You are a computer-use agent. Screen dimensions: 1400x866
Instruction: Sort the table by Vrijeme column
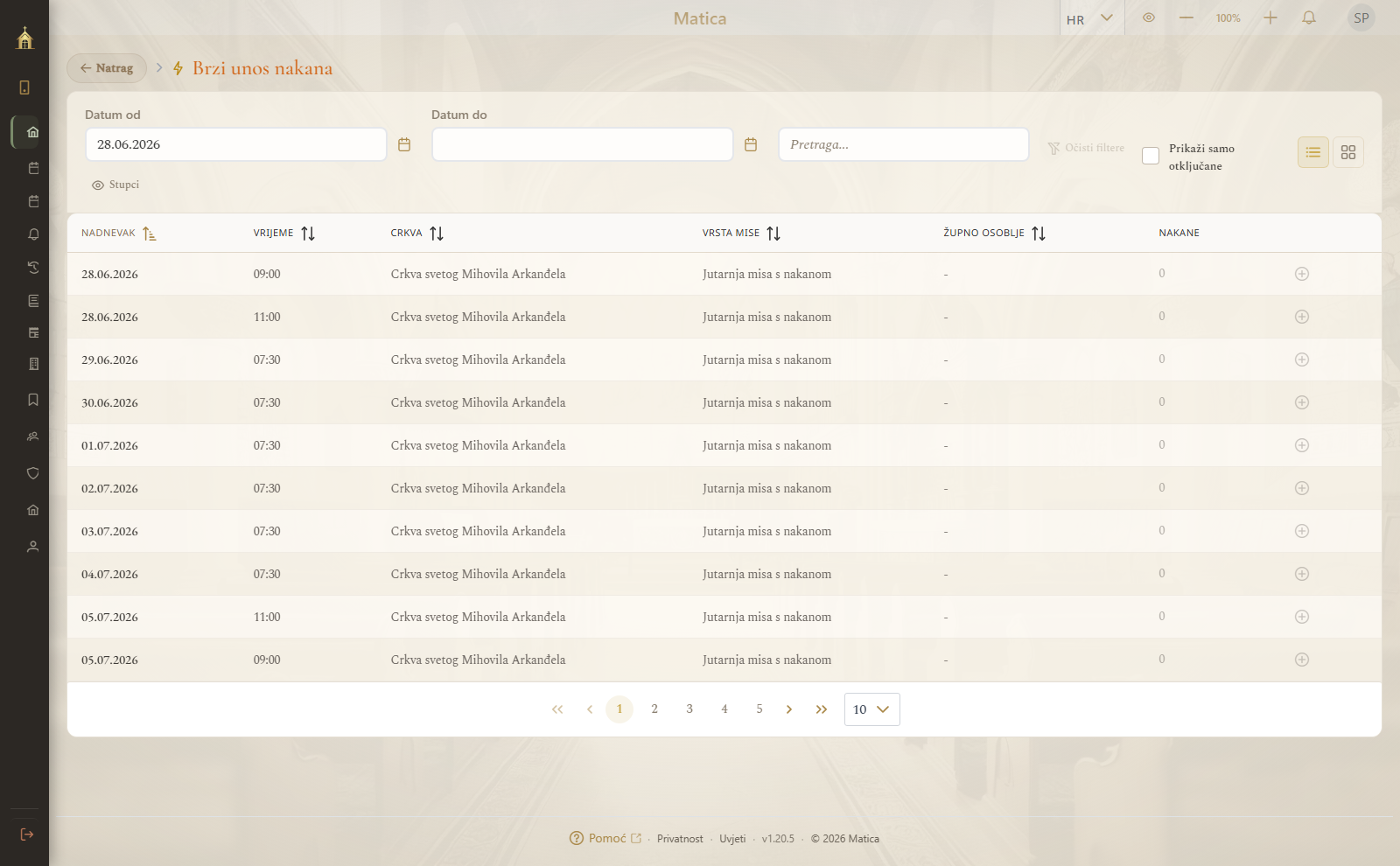(x=283, y=233)
